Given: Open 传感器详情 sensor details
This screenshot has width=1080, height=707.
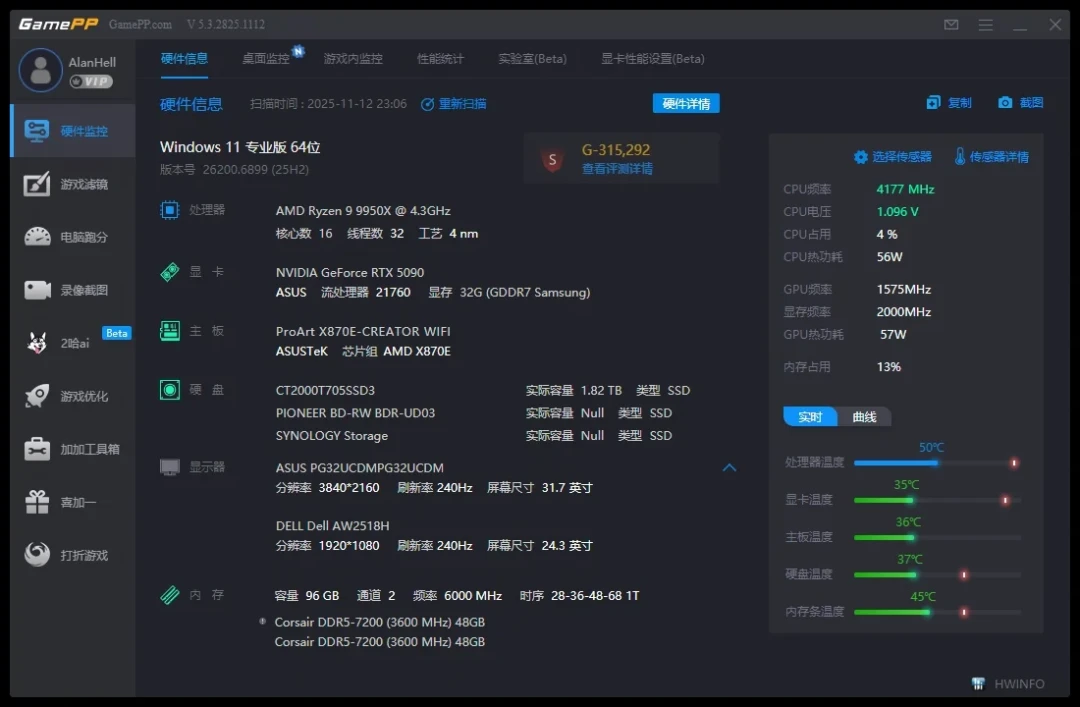Looking at the screenshot, I should (992, 156).
